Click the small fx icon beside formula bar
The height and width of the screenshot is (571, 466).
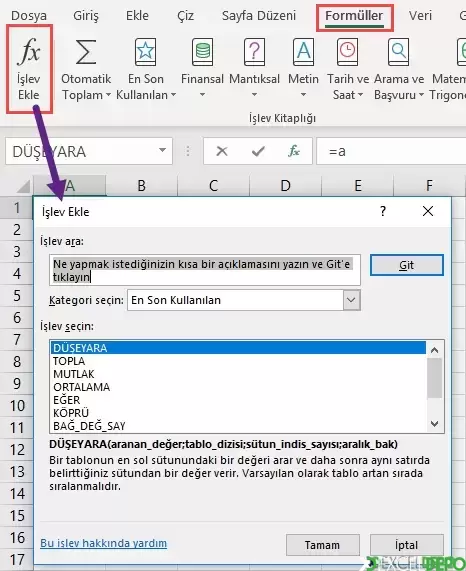294,151
